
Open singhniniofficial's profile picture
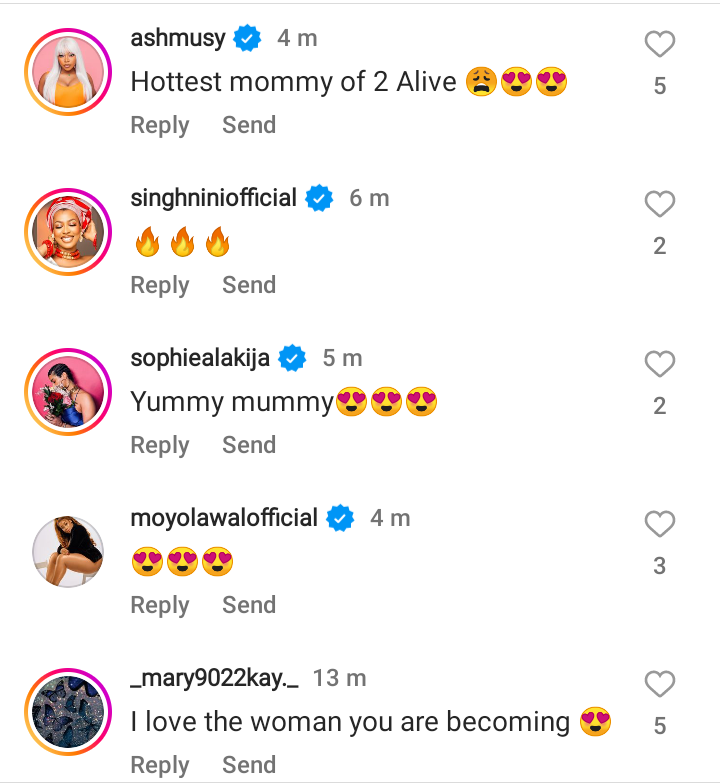(67, 231)
